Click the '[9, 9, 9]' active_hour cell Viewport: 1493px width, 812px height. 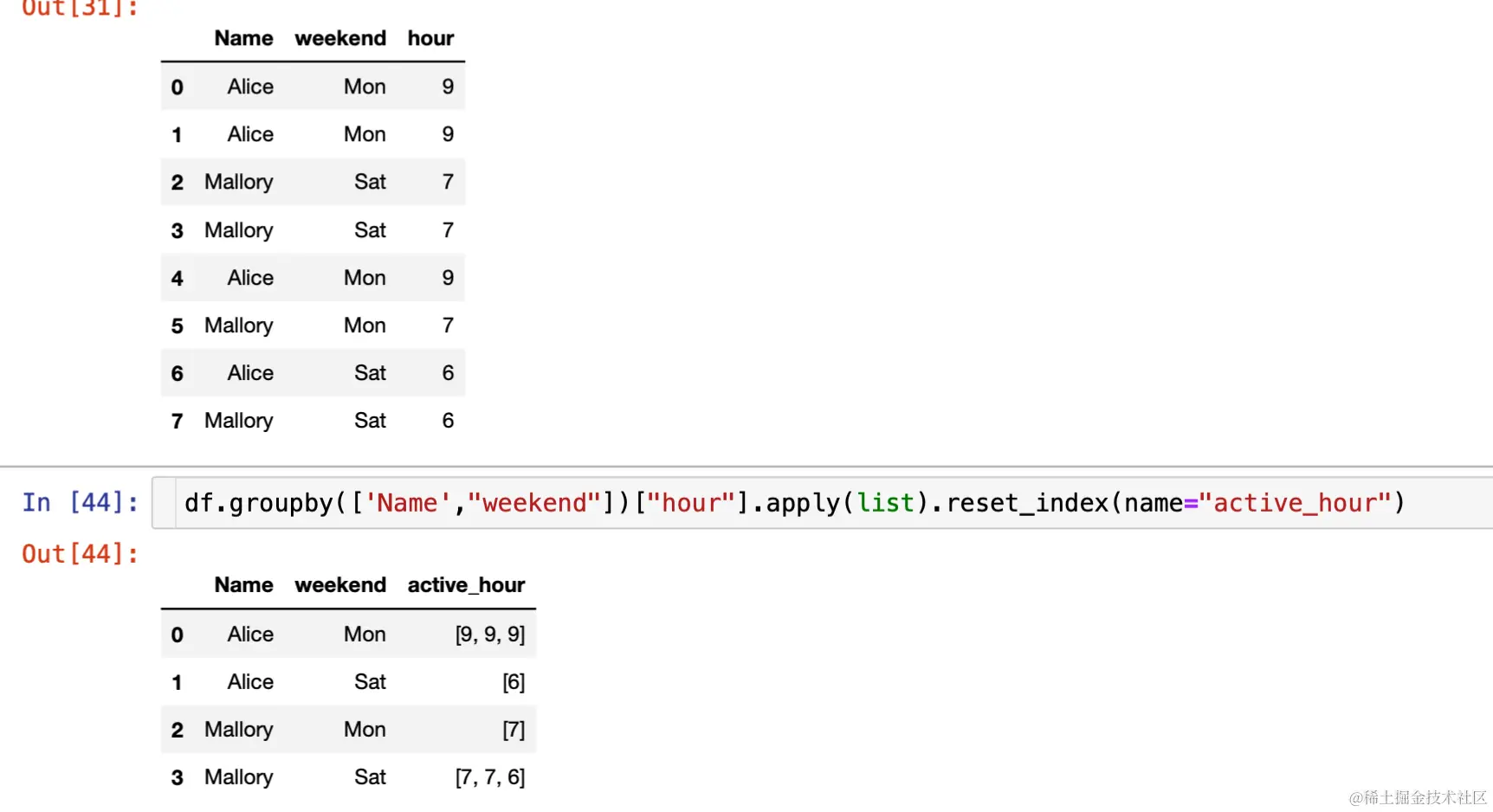pos(490,635)
